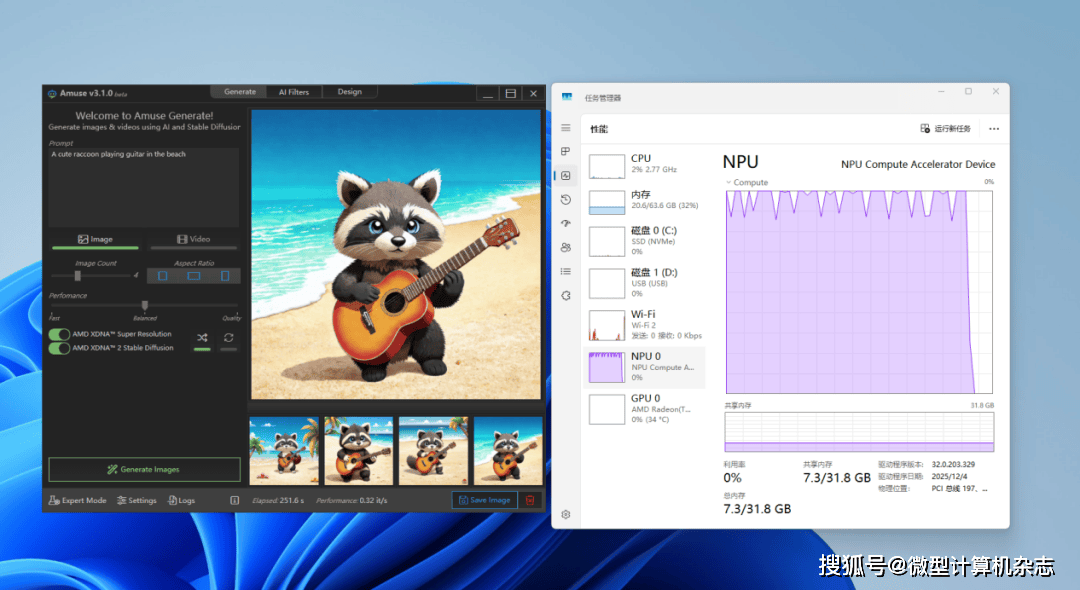The image size is (1080, 590).
Task: Click the shuffle seed icon
Action: point(202,338)
